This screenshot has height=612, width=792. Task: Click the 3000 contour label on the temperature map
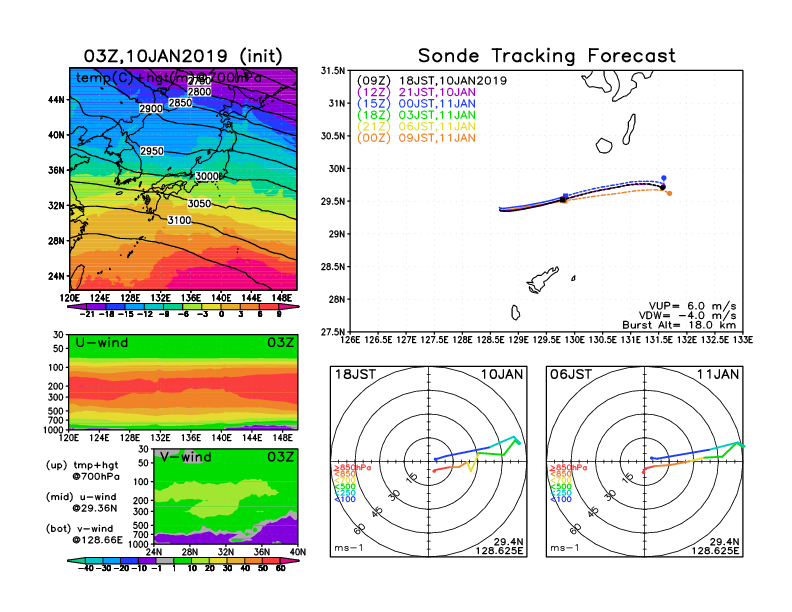(x=207, y=176)
